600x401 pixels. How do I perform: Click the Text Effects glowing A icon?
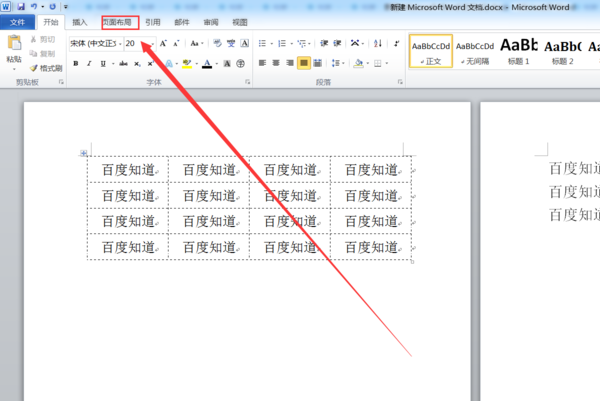pyautogui.click(x=169, y=64)
